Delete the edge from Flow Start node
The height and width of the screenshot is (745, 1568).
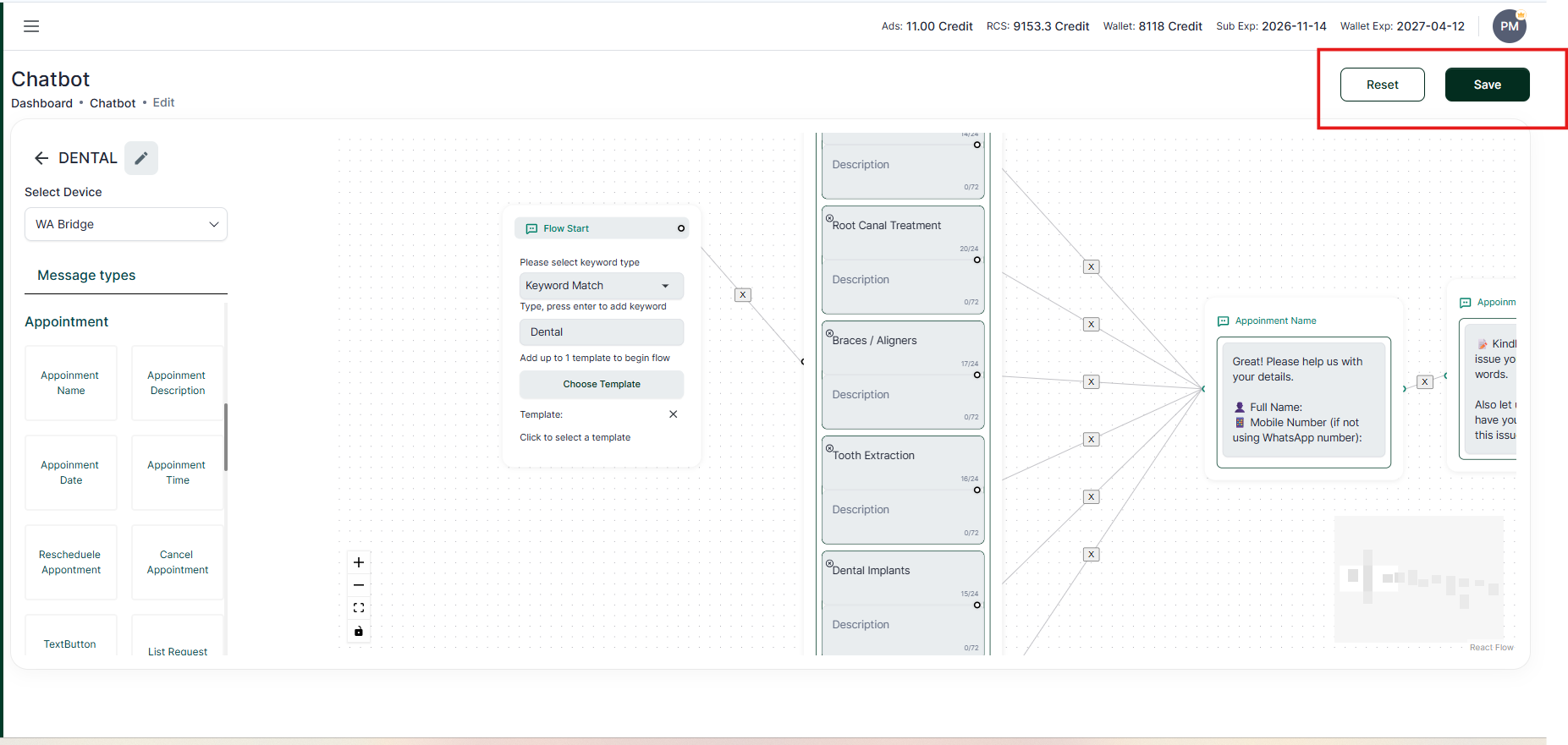(742, 295)
